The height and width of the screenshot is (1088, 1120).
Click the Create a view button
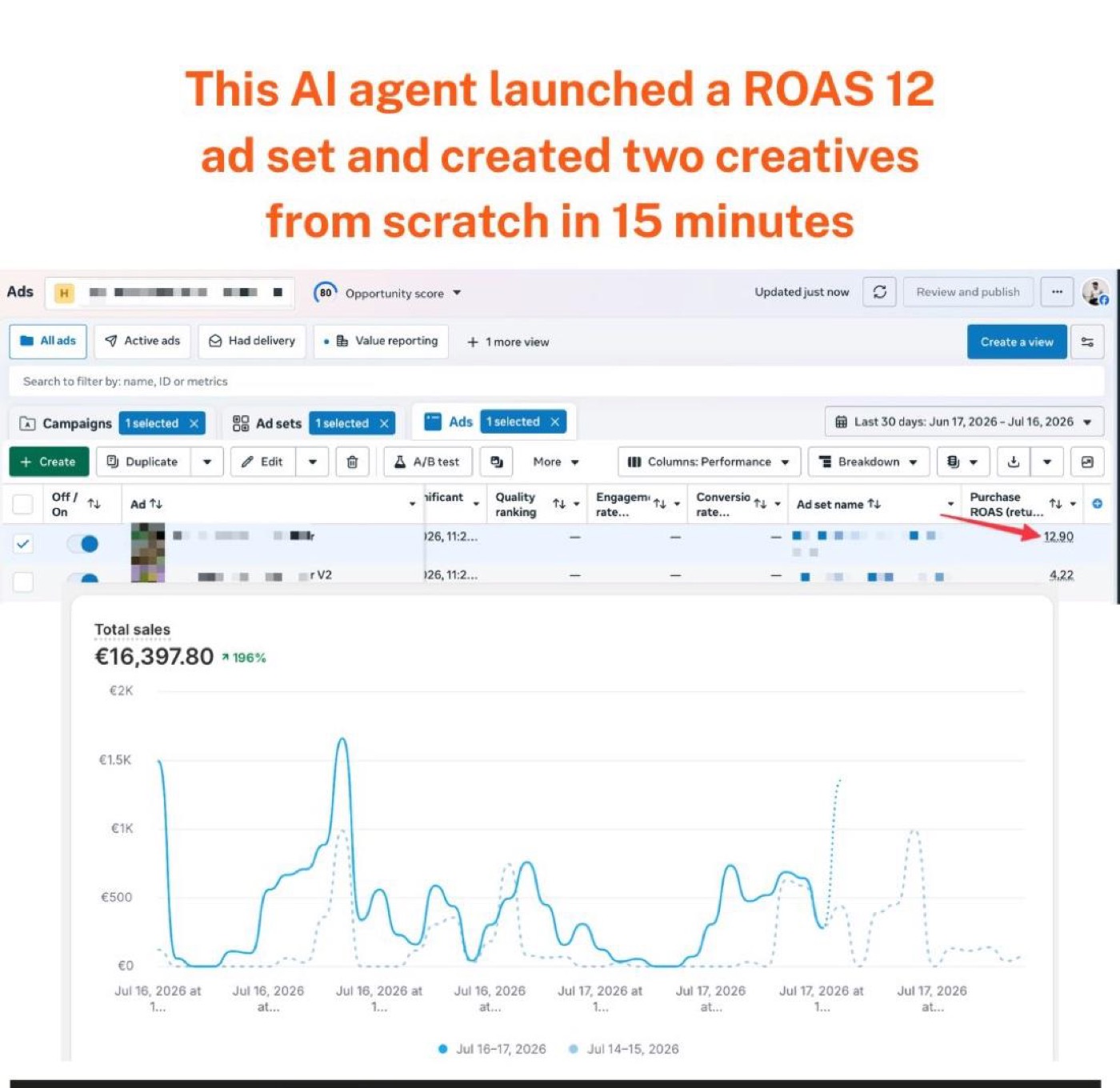[1017, 342]
